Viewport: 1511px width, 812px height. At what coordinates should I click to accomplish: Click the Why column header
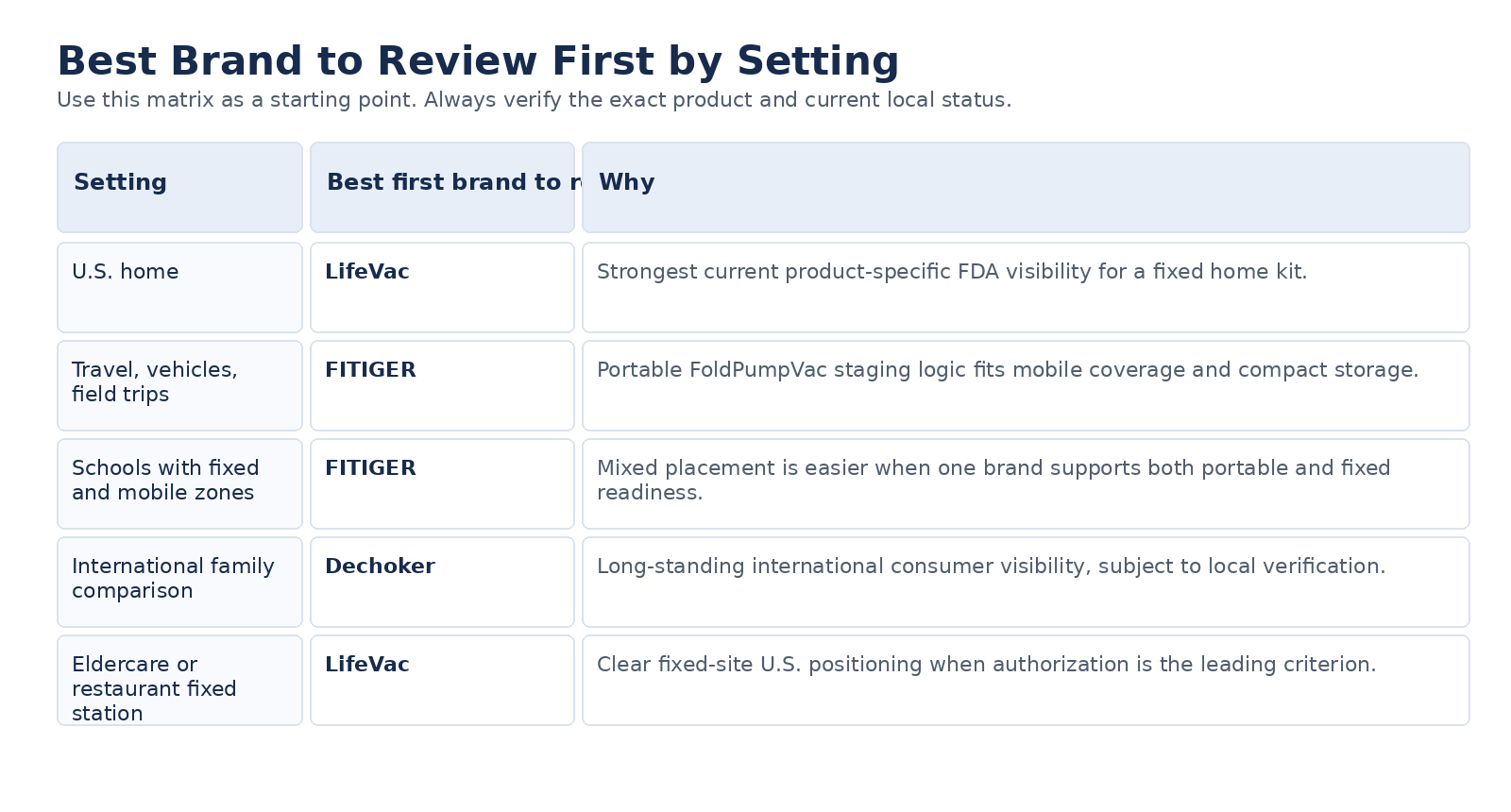coord(1026,187)
